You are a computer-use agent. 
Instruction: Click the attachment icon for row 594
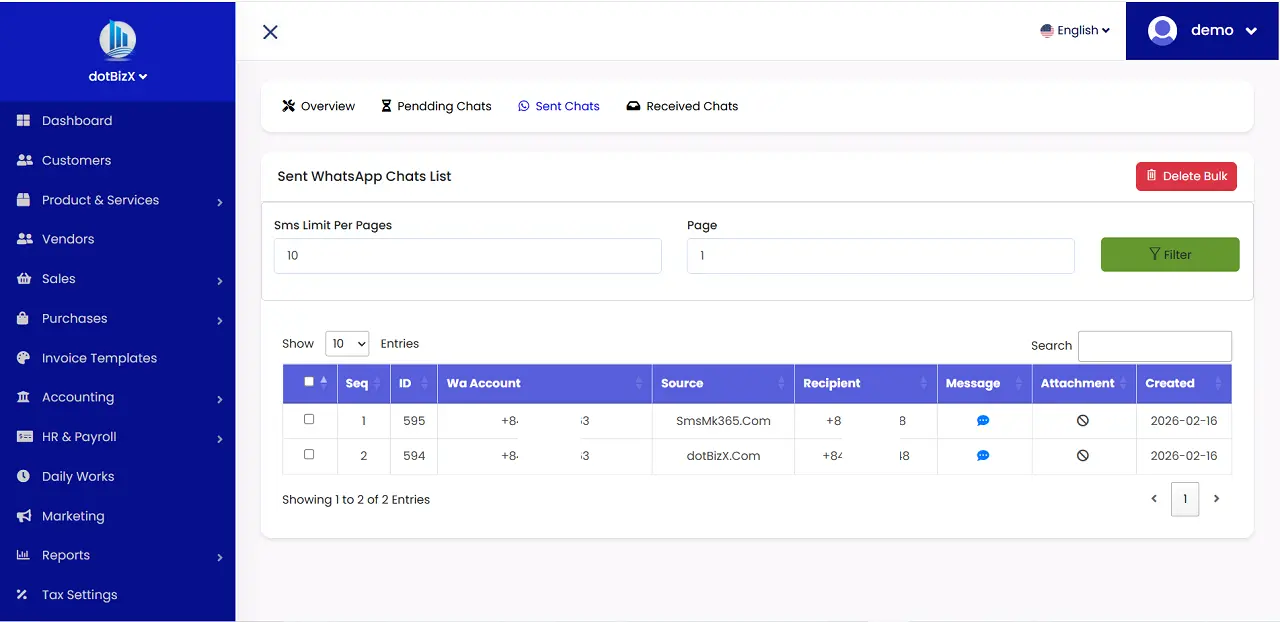coord(1083,455)
